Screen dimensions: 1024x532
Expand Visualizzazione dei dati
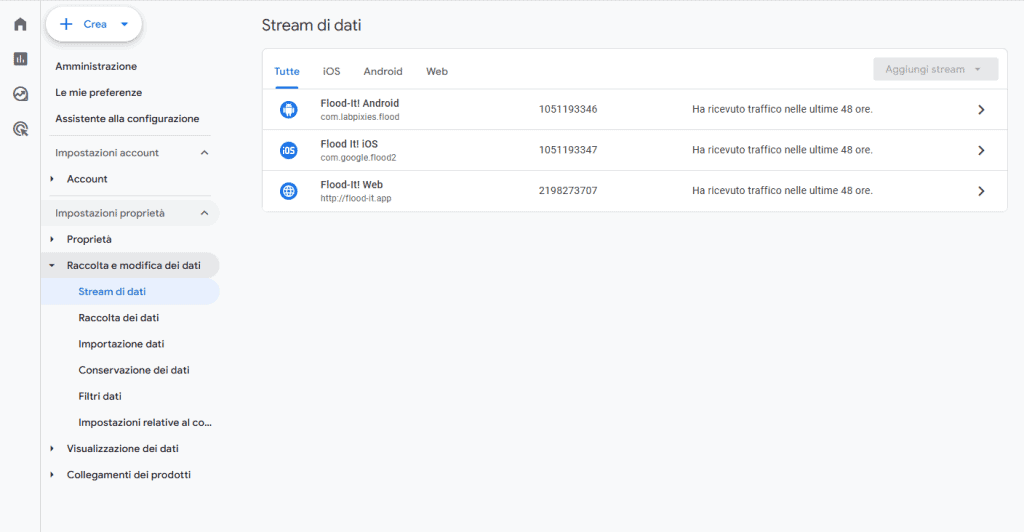pyautogui.click(x=52, y=448)
